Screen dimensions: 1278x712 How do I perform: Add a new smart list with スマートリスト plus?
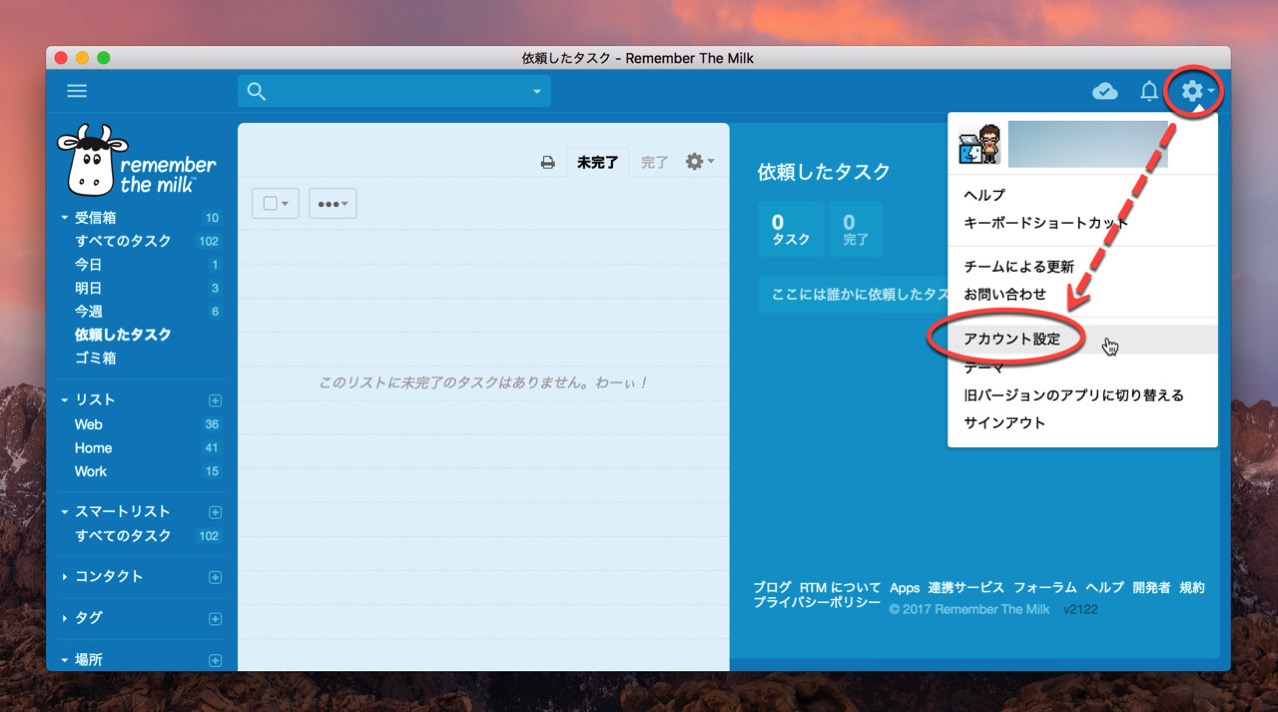click(x=215, y=512)
